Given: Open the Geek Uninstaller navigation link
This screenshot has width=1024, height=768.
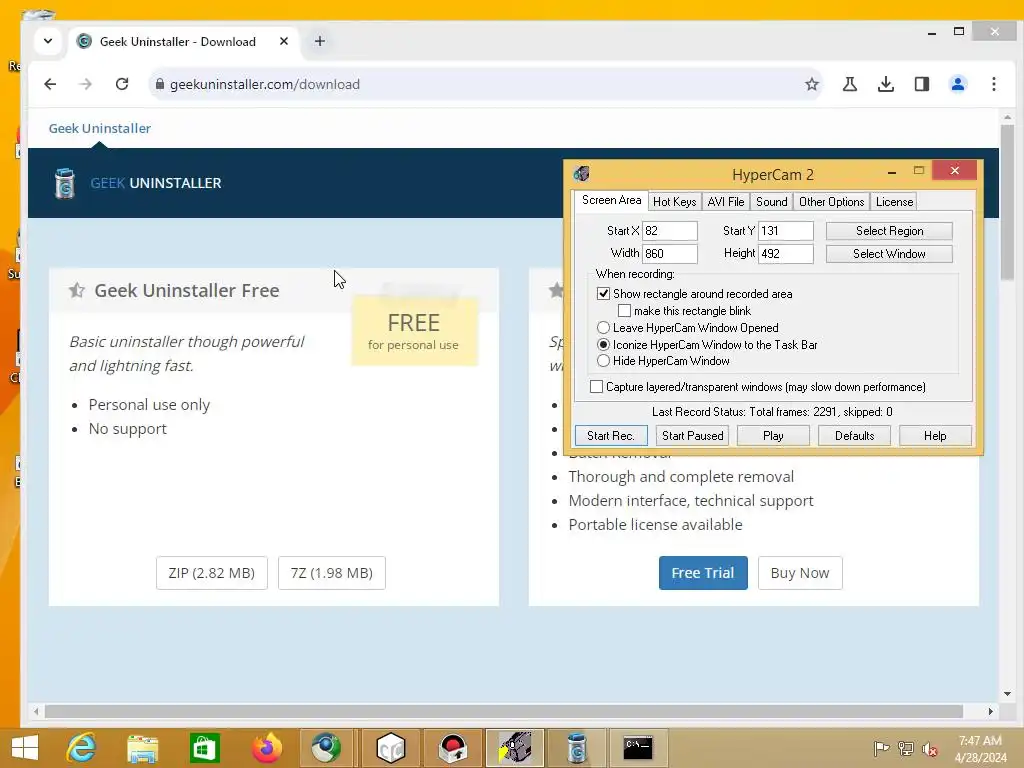Looking at the screenshot, I should 99,129.
